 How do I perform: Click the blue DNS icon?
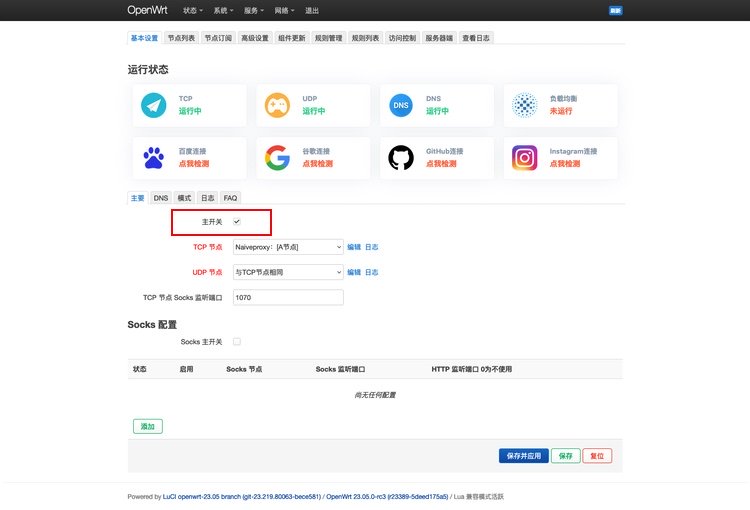pos(401,105)
